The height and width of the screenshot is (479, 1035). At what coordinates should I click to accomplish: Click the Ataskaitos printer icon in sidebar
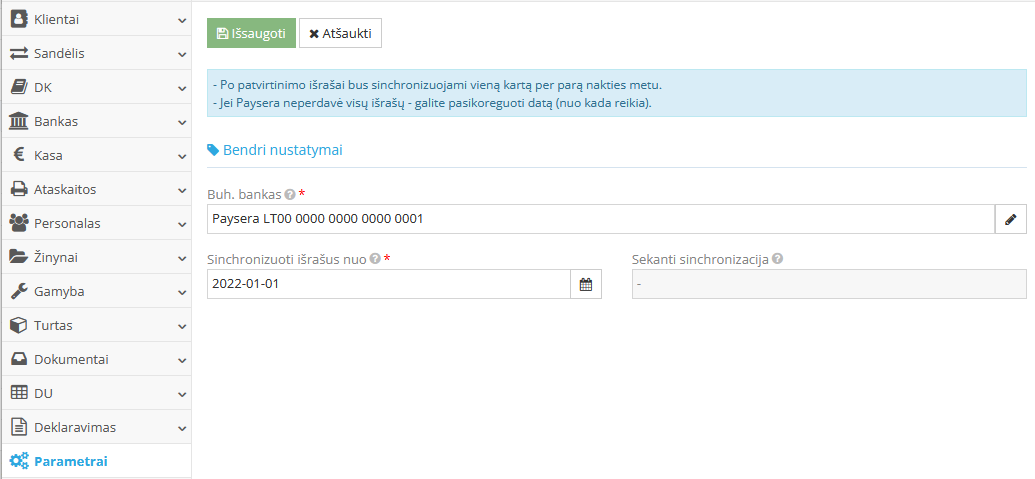[x=18, y=189]
